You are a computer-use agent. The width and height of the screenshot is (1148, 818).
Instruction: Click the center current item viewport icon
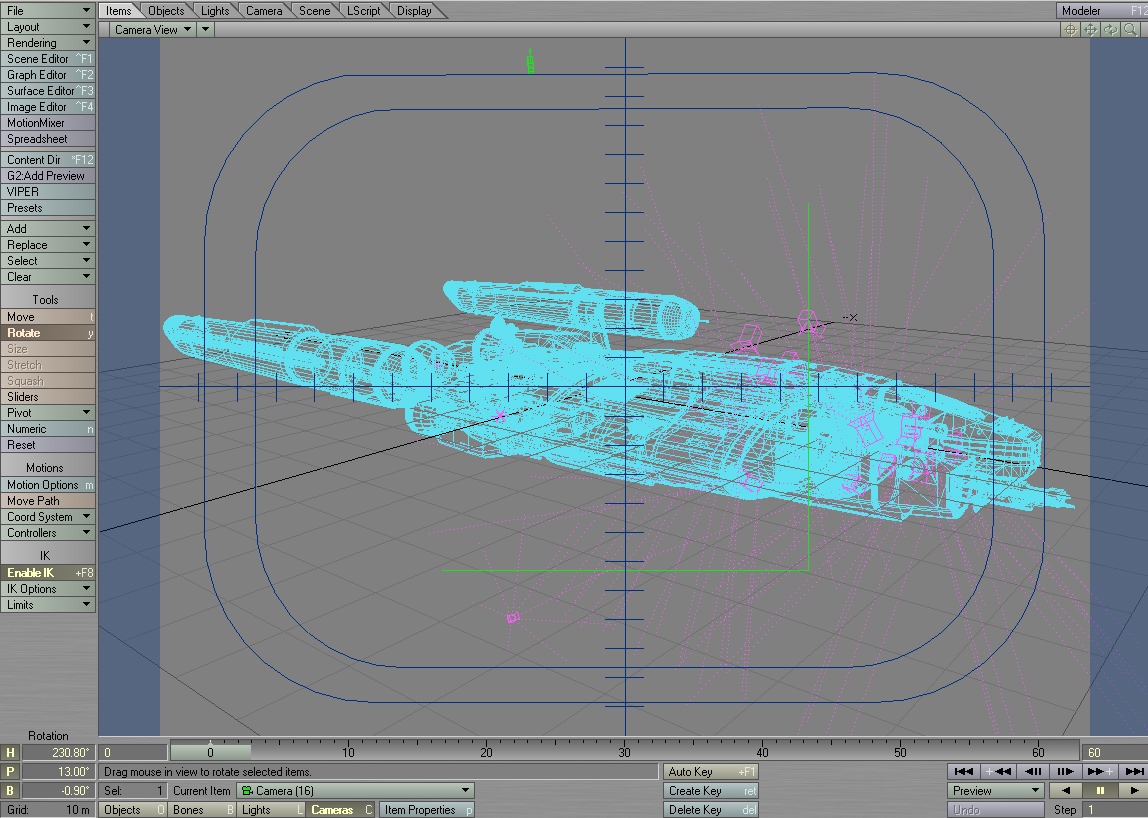(x=1070, y=29)
